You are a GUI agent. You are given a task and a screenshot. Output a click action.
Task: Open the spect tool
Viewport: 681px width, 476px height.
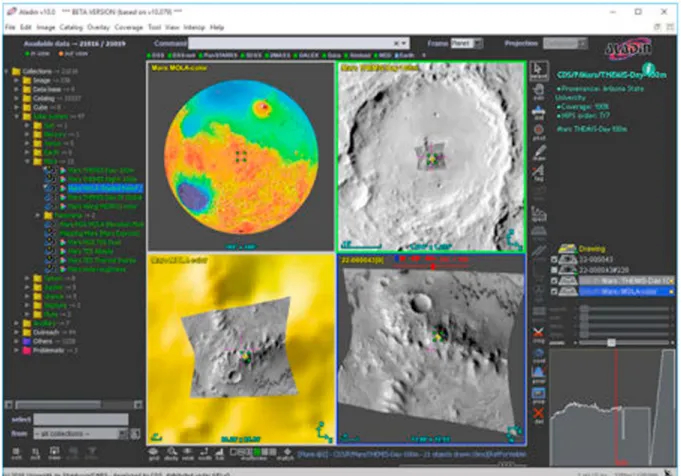tap(539, 214)
